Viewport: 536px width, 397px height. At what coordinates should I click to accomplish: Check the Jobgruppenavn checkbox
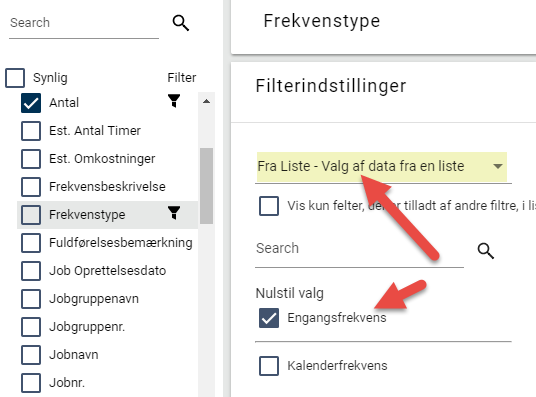[x=31, y=299]
